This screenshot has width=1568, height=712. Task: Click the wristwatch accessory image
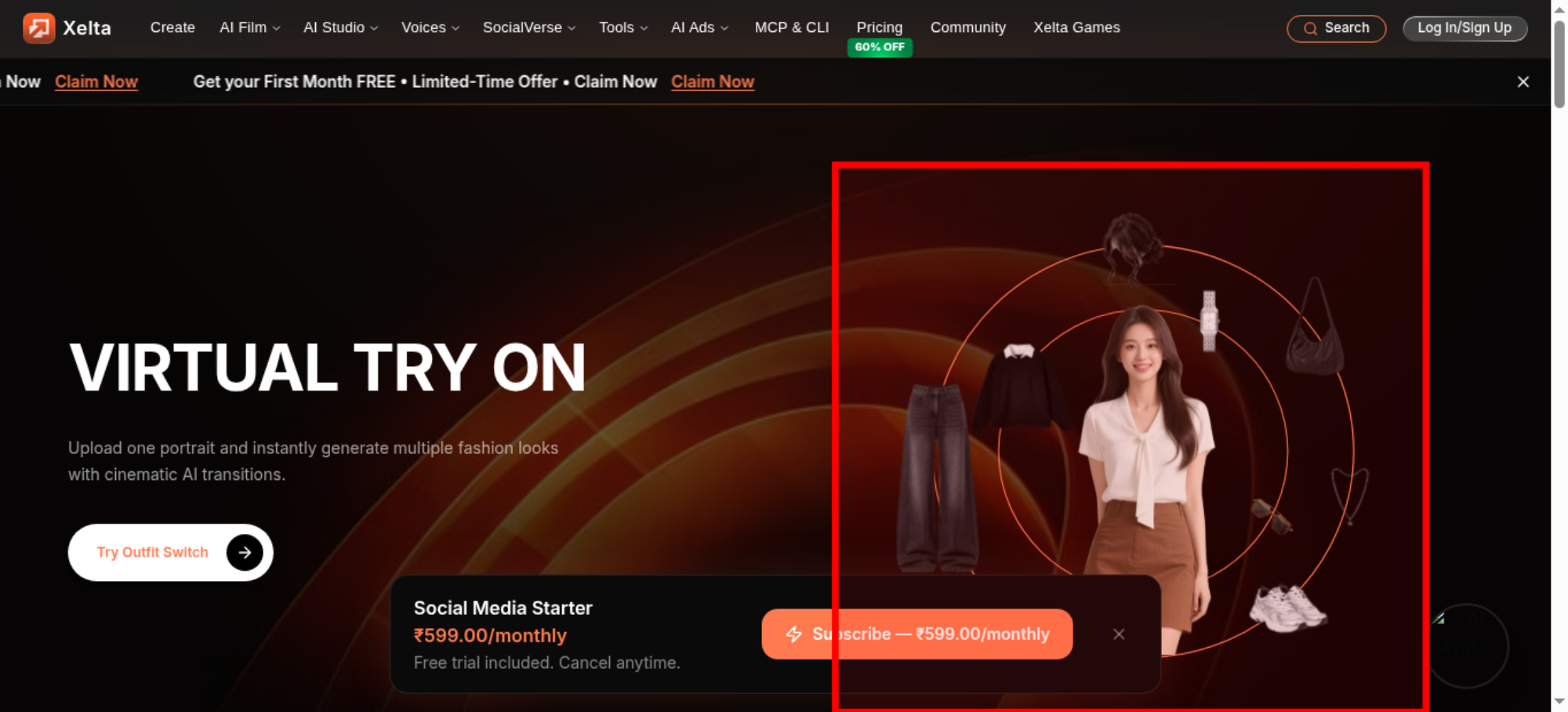point(1209,321)
